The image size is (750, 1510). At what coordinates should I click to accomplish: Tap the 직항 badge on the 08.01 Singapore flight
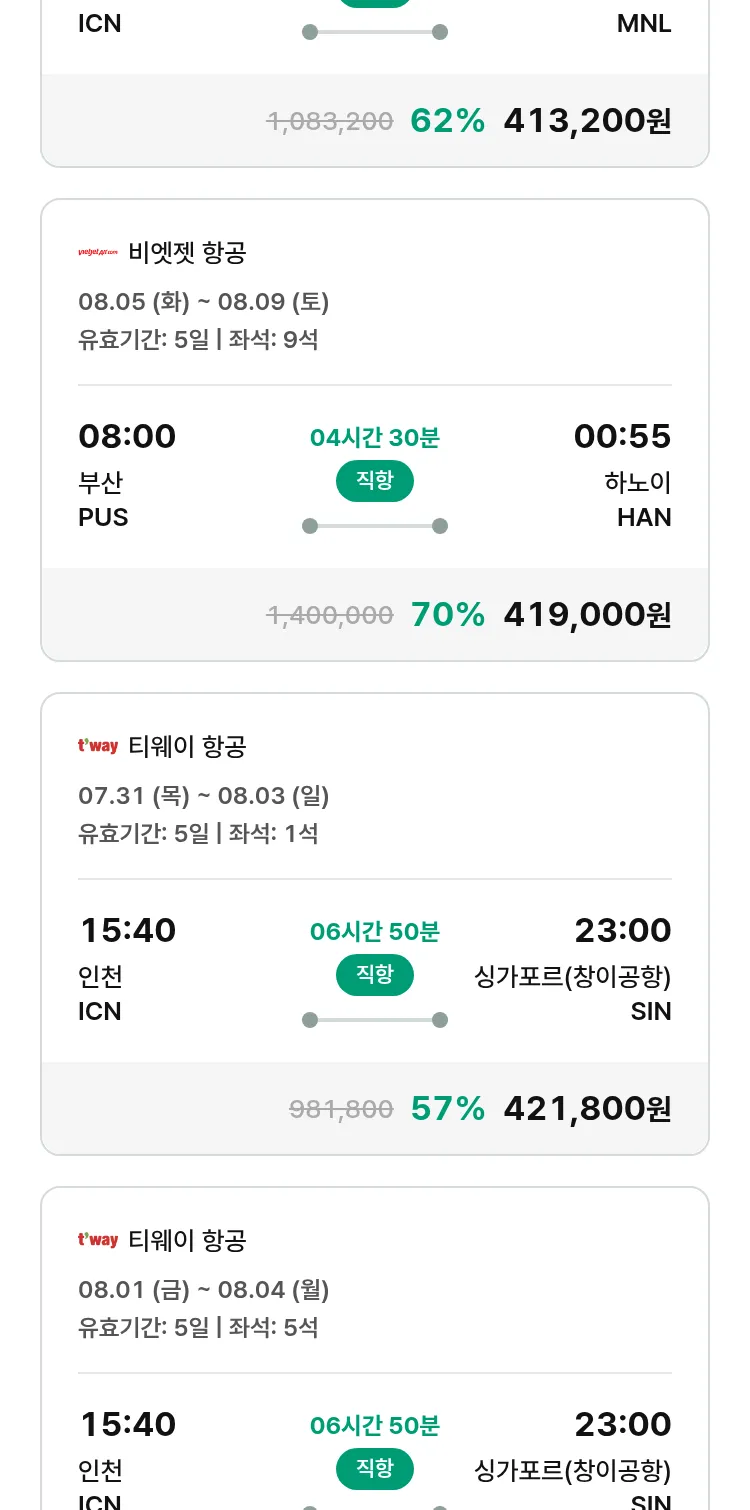click(x=374, y=1469)
